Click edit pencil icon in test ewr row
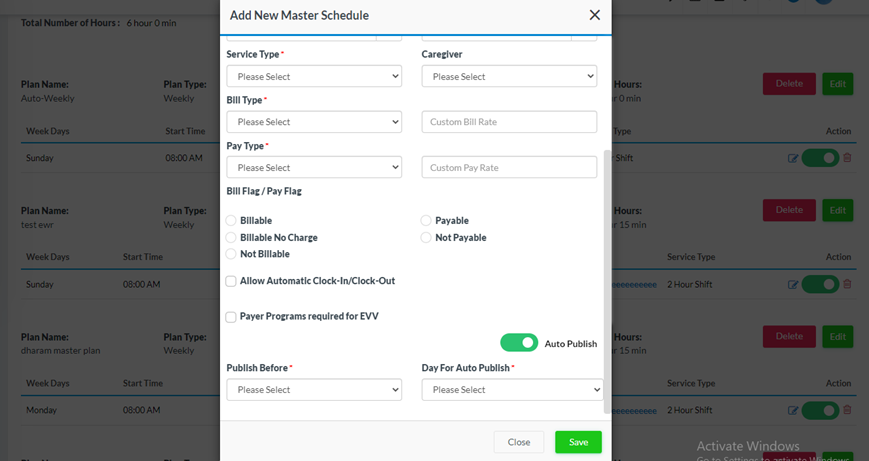Viewport: 869px width, 461px height. click(793, 284)
